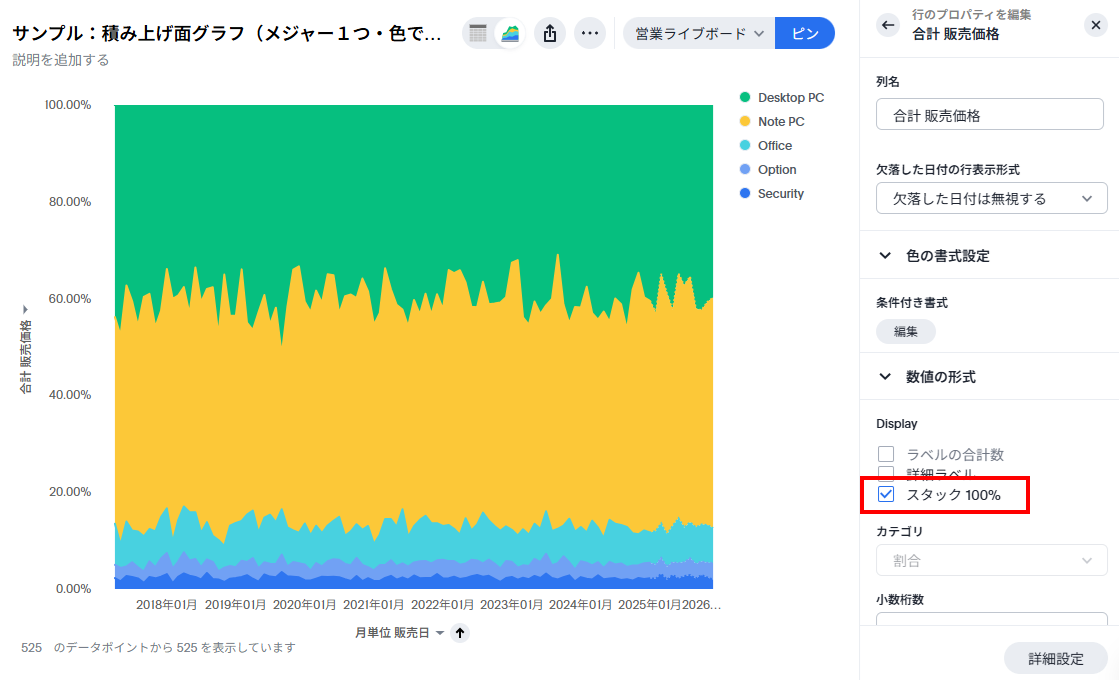
Task: Click the sort ascending arrow icon
Action: [460, 632]
